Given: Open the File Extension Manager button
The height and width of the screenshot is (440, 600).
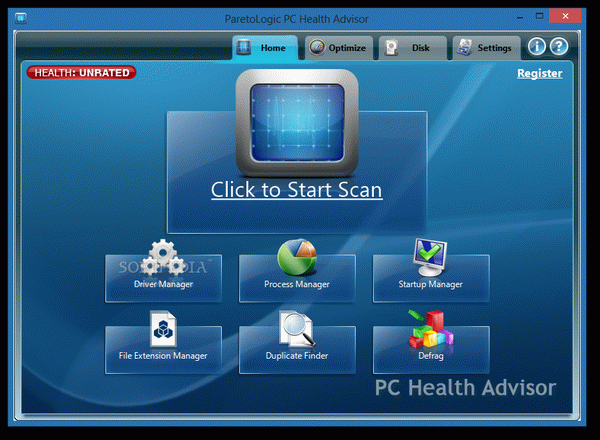Looking at the screenshot, I should coord(163,350).
